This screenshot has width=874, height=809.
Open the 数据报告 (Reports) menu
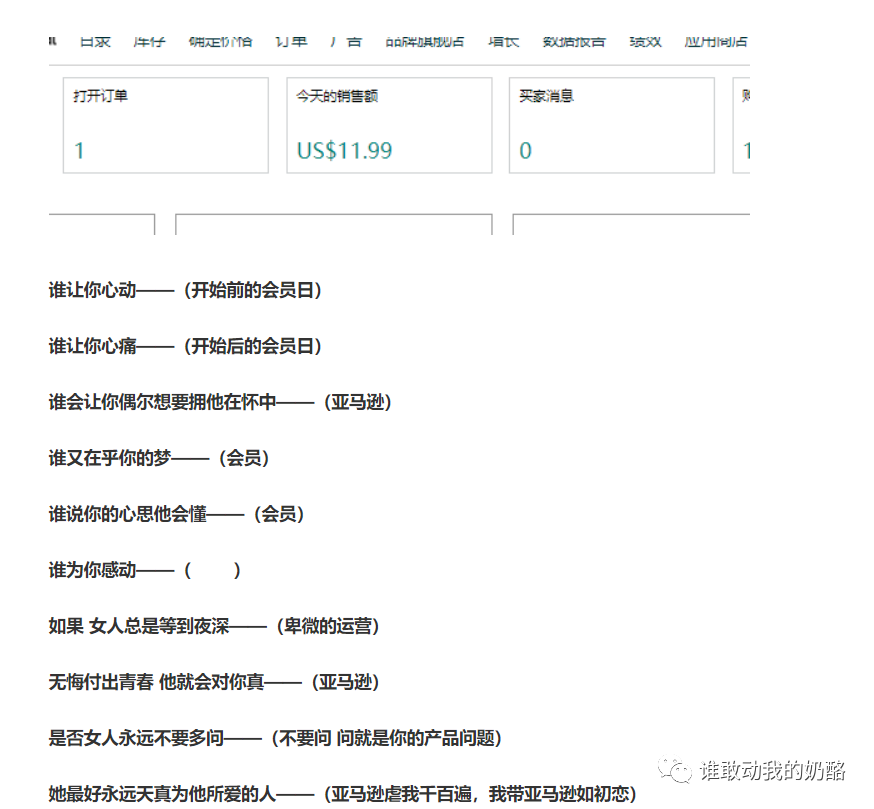tap(573, 41)
